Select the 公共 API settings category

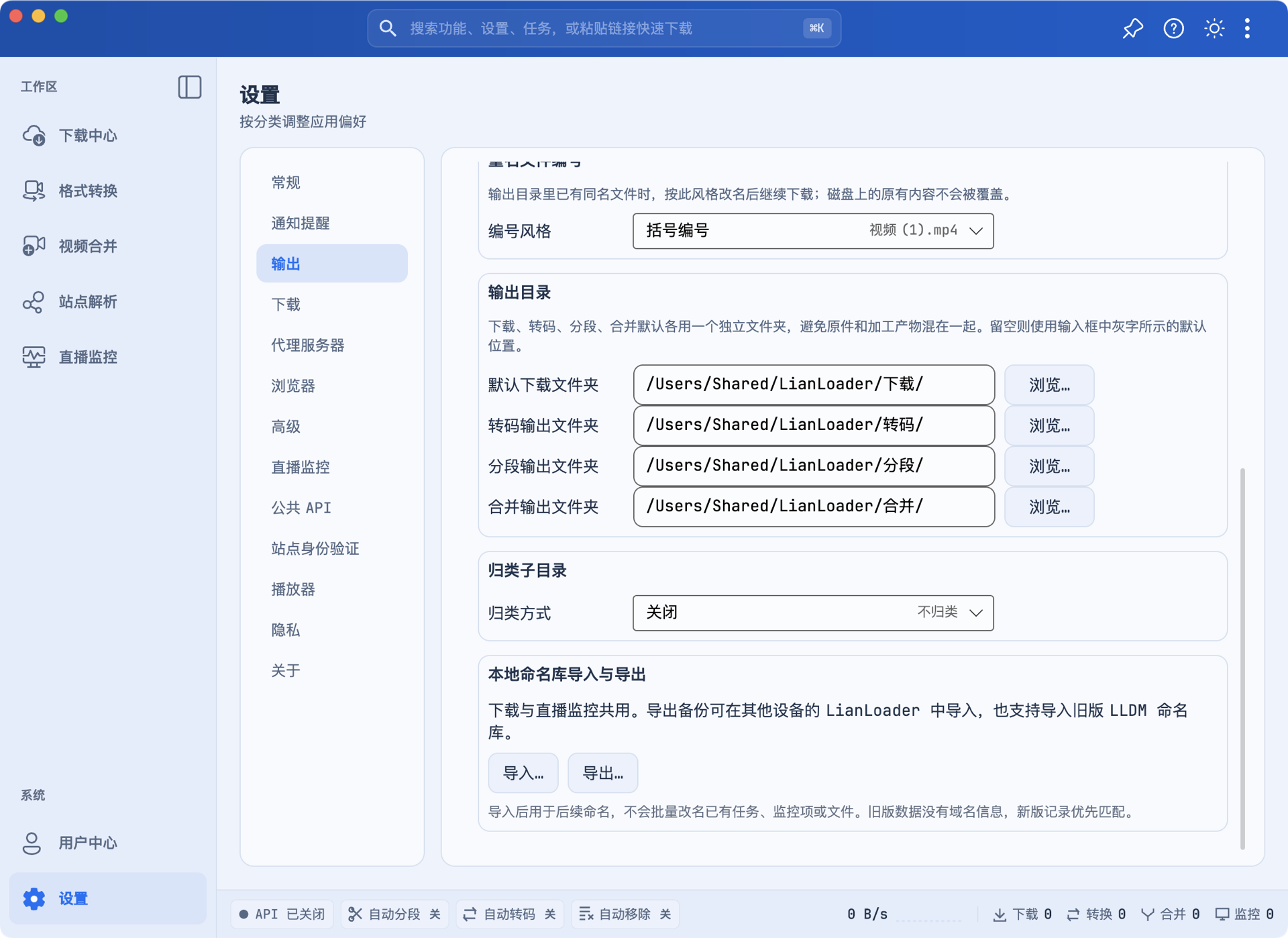pyautogui.click(x=332, y=507)
